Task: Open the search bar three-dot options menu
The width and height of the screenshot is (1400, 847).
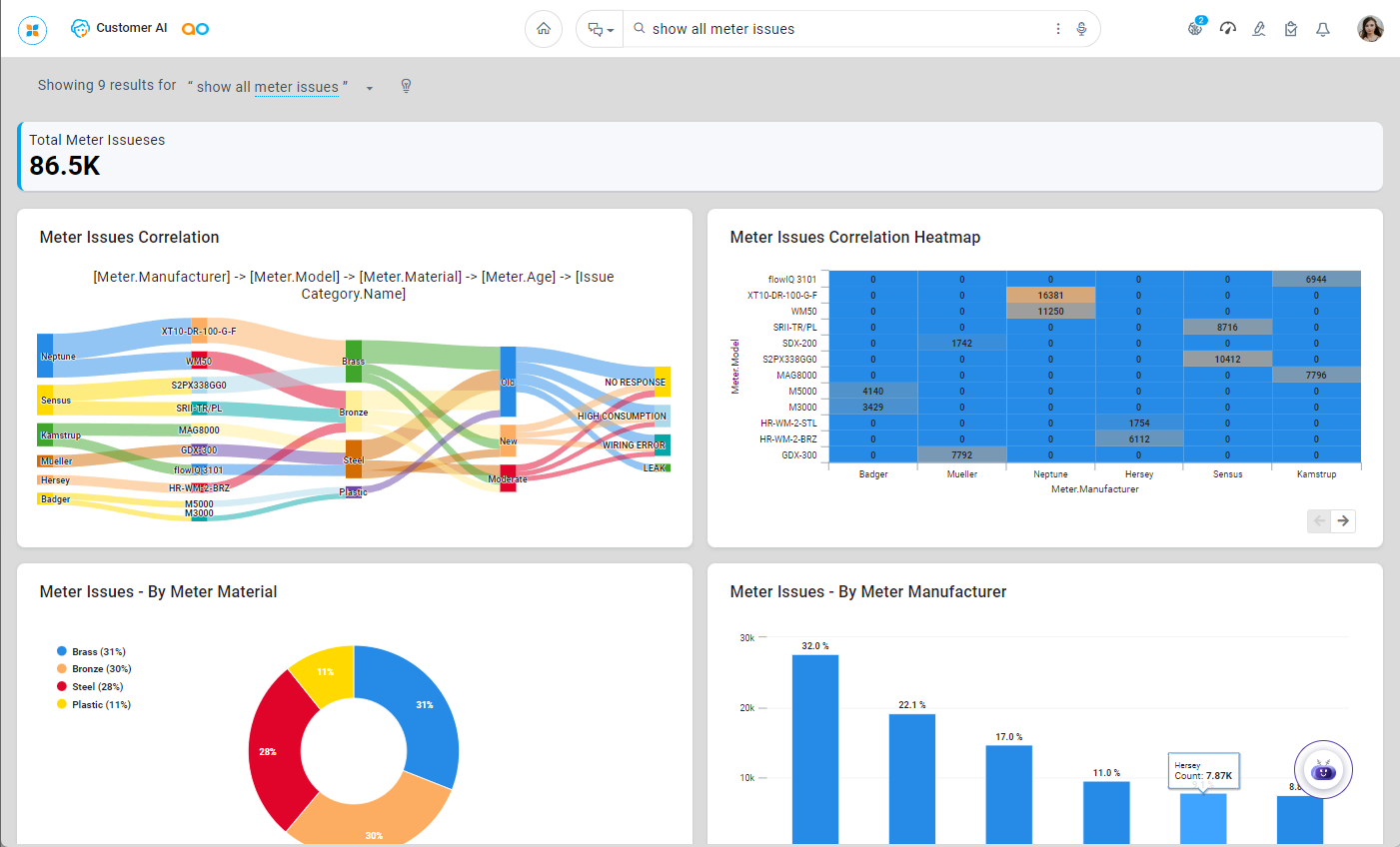Action: click(x=1058, y=29)
